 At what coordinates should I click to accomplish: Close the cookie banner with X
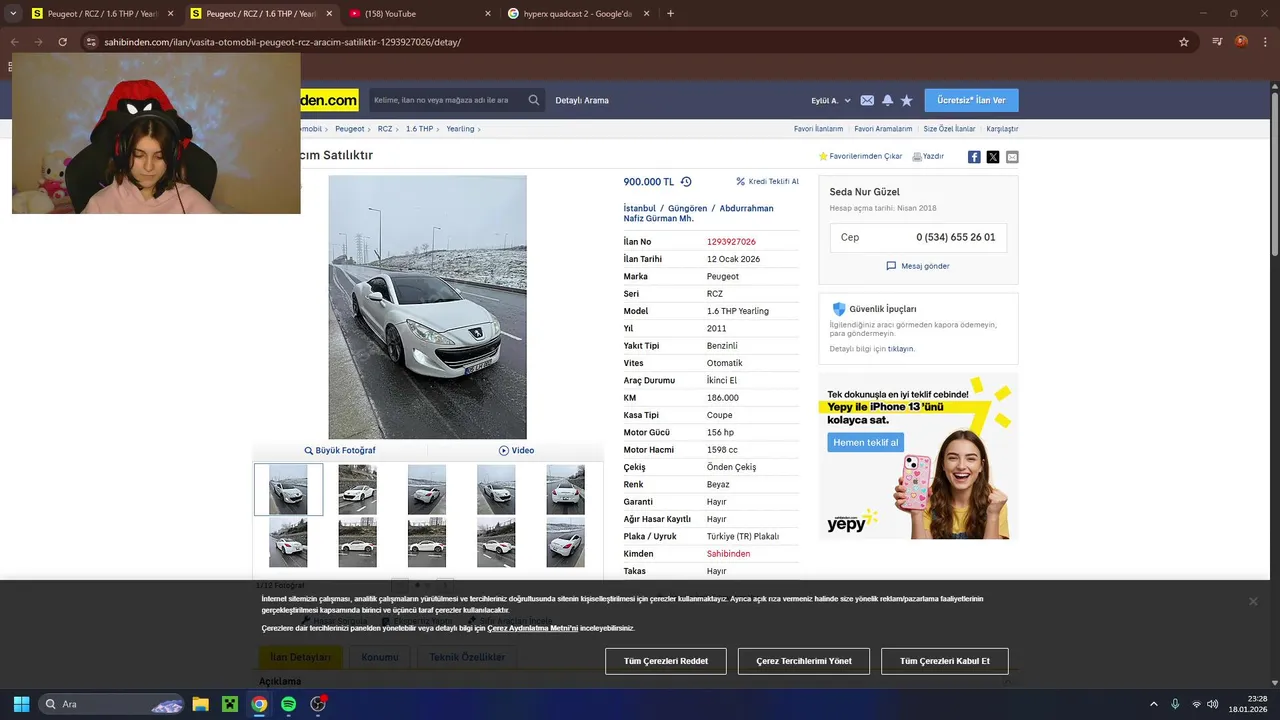pyautogui.click(x=1253, y=601)
